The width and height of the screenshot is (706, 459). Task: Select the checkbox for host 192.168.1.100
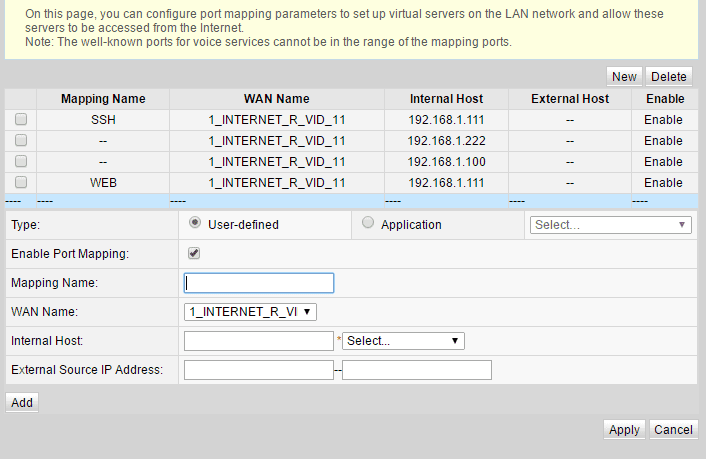pos(20,162)
